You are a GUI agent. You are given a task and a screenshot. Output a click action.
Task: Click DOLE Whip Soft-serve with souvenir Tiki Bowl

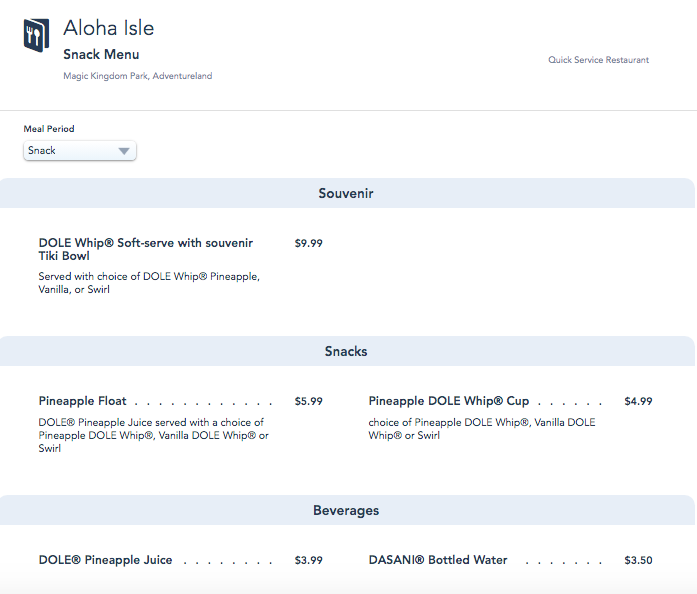point(145,249)
